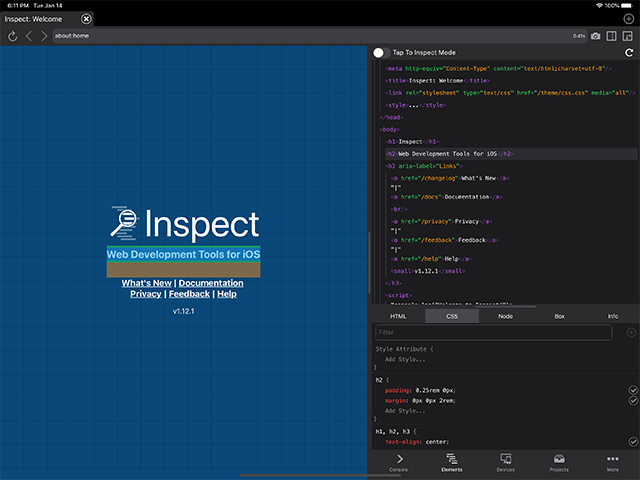Screen dimensions: 640x480
Task: Select the closing head tag node
Action: coord(391,118)
